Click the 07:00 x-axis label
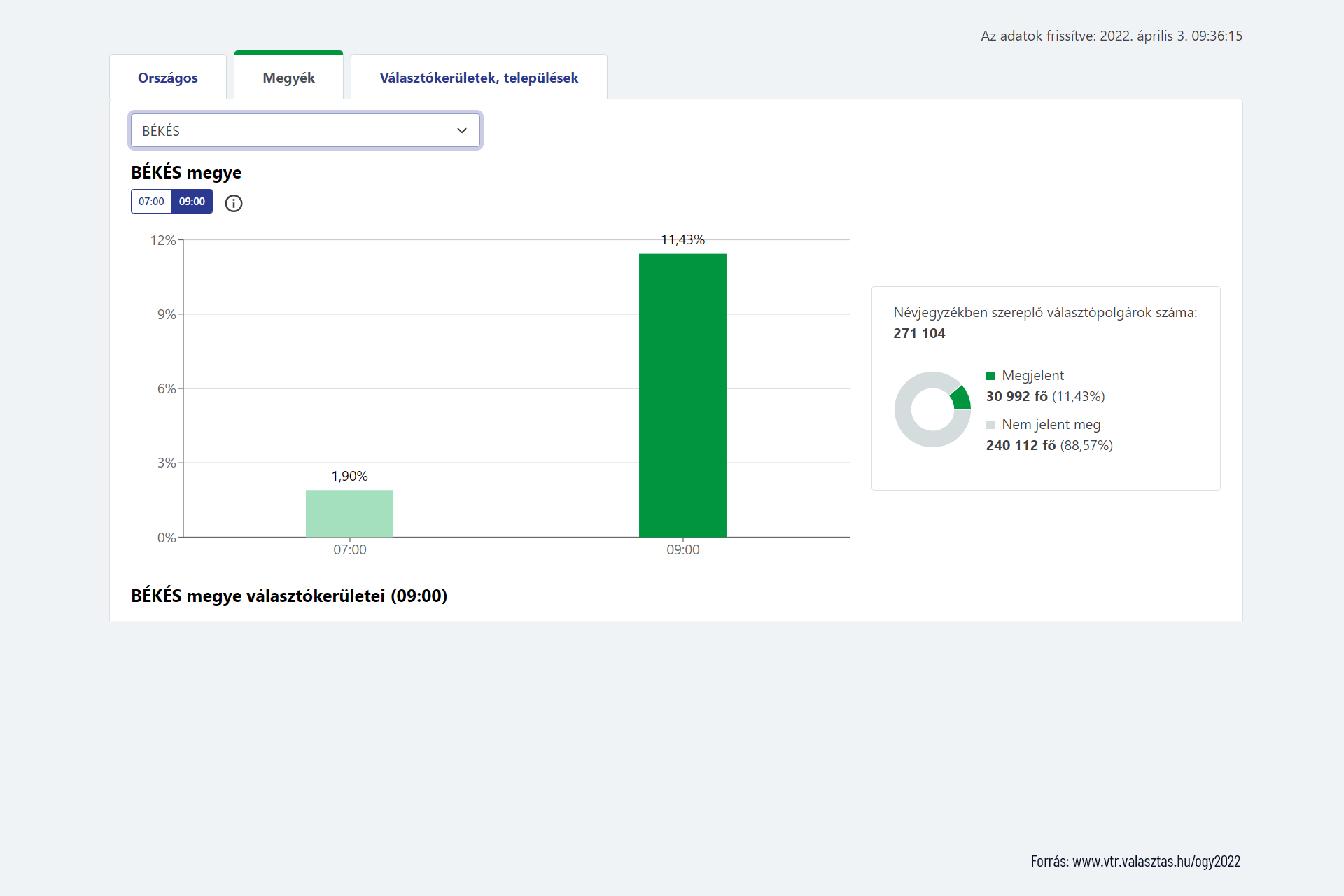 (349, 550)
